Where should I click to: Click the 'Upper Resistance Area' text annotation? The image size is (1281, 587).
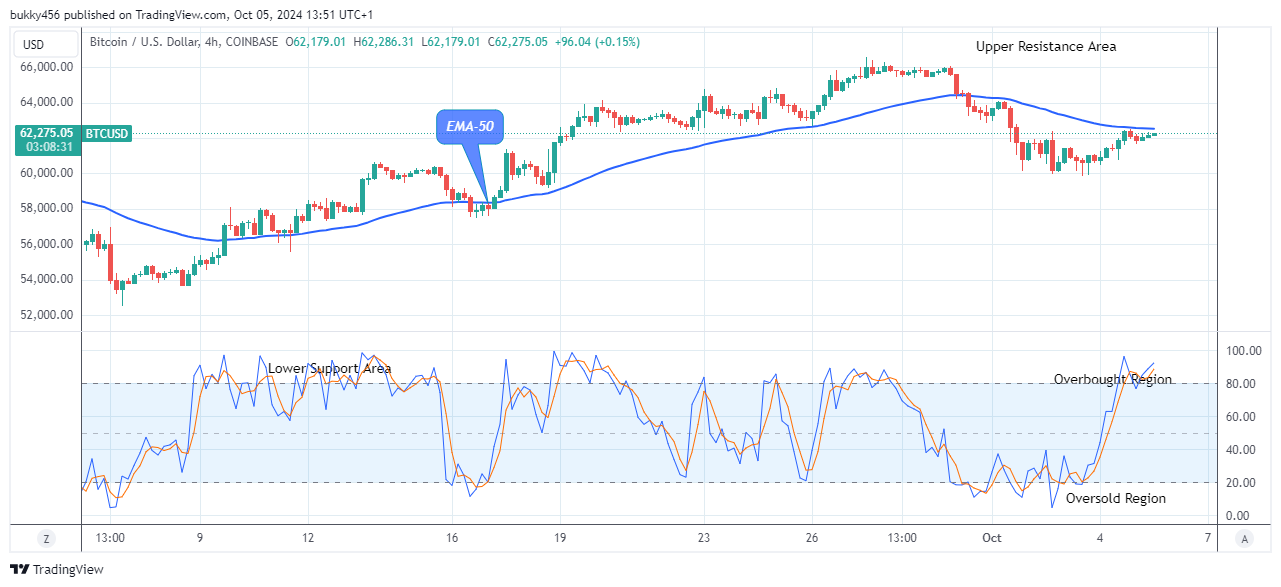(x=1046, y=46)
